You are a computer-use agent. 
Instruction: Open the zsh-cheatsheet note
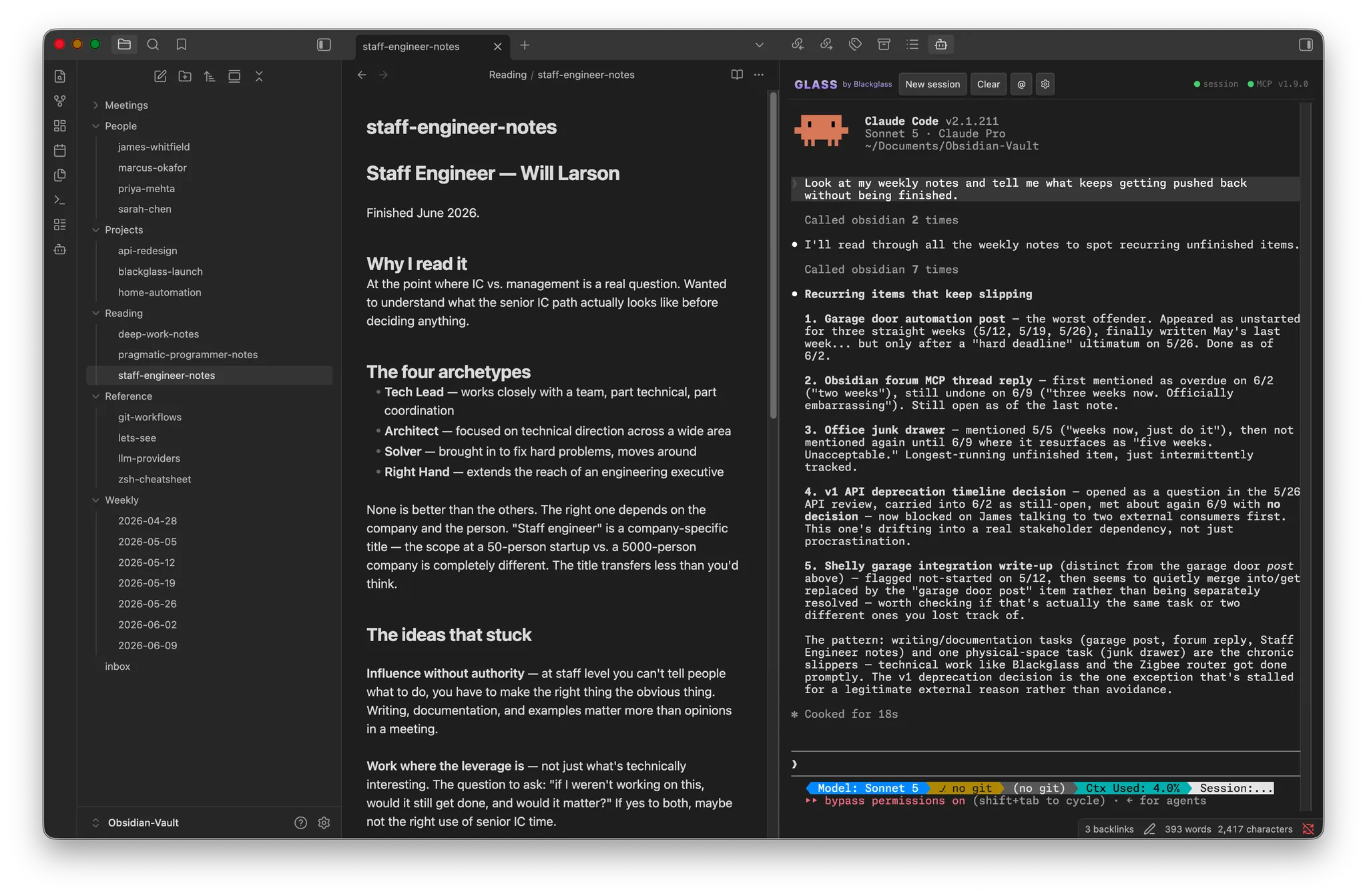[154, 479]
